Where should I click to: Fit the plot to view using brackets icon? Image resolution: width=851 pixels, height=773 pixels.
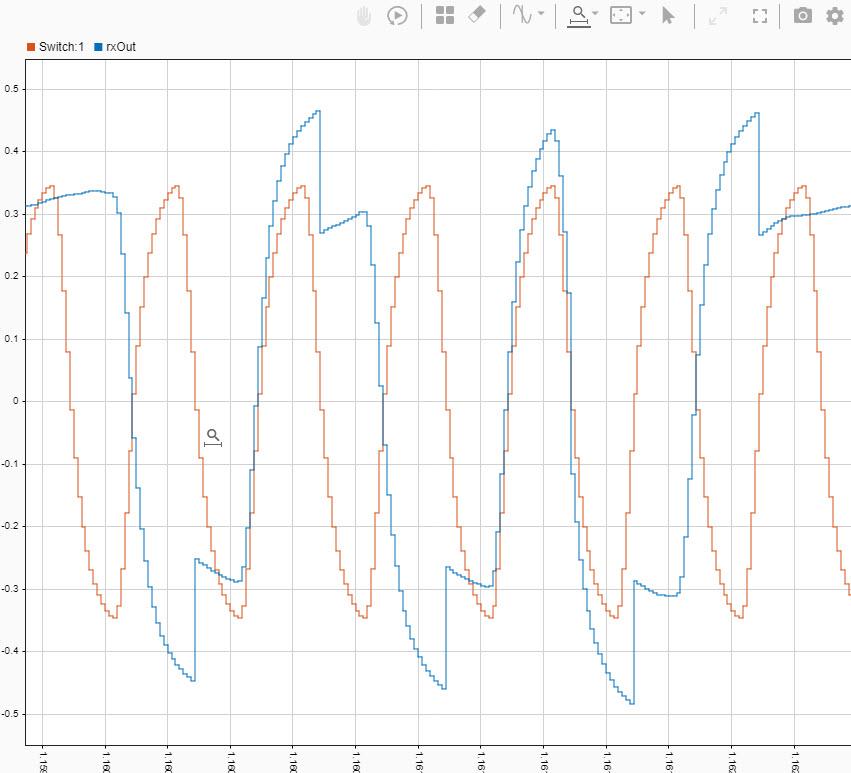point(759,15)
